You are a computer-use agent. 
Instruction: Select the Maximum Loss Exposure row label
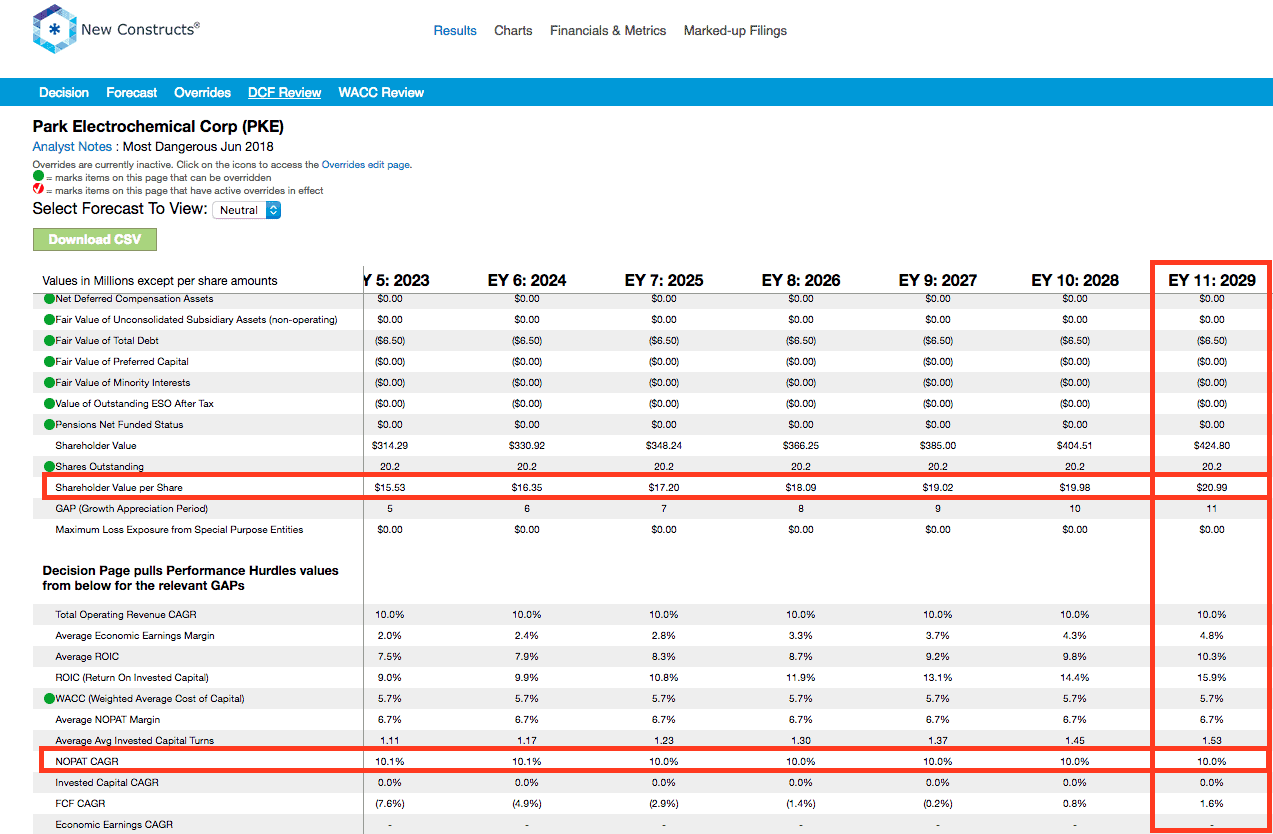click(x=180, y=529)
